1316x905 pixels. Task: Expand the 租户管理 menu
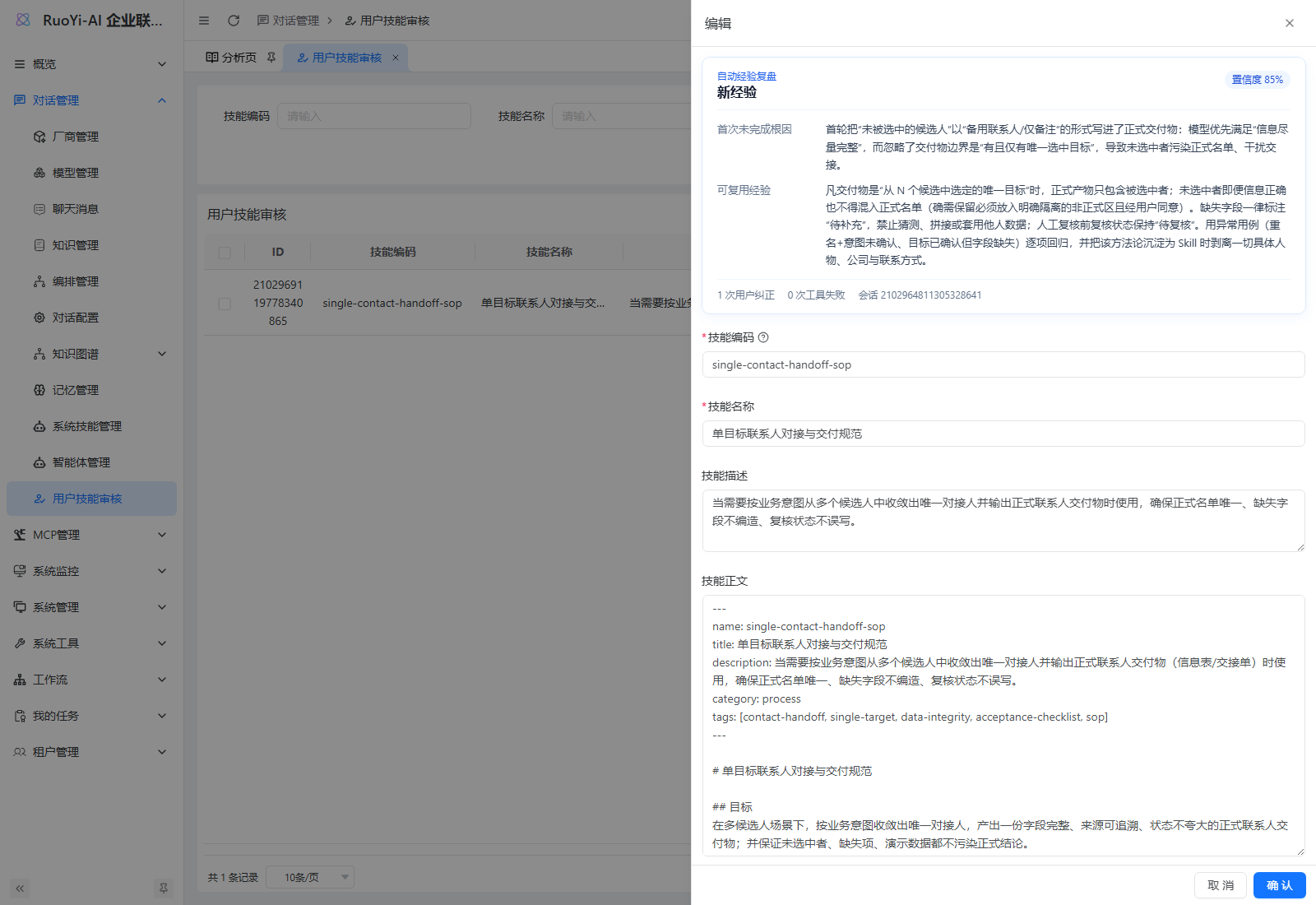91,752
